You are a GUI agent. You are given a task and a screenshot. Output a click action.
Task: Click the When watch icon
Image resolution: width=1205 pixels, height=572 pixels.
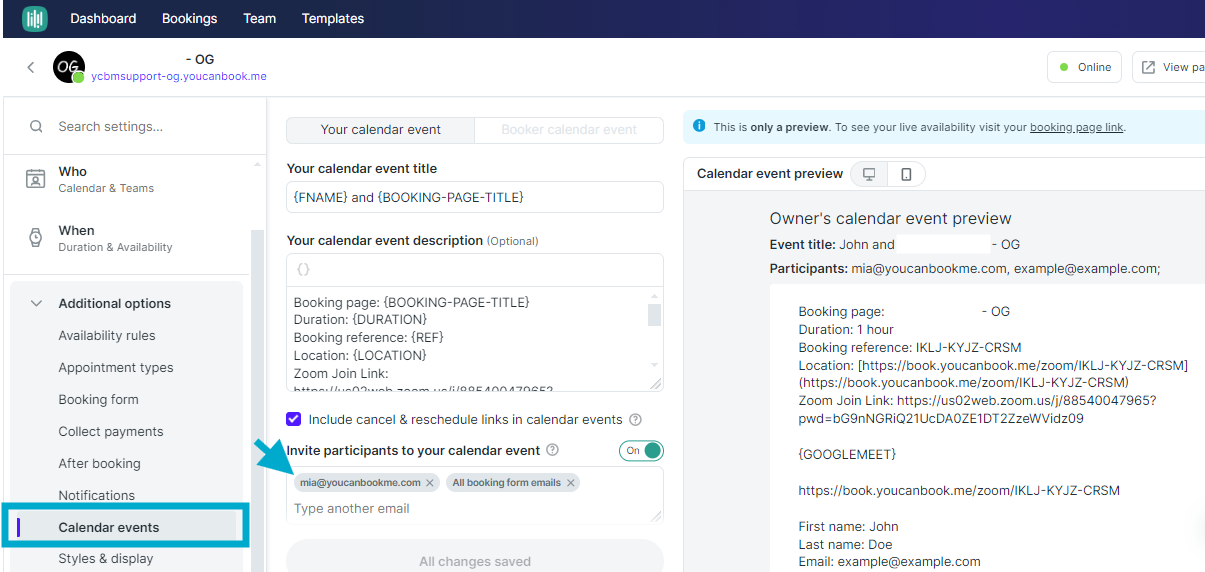(36, 238)
